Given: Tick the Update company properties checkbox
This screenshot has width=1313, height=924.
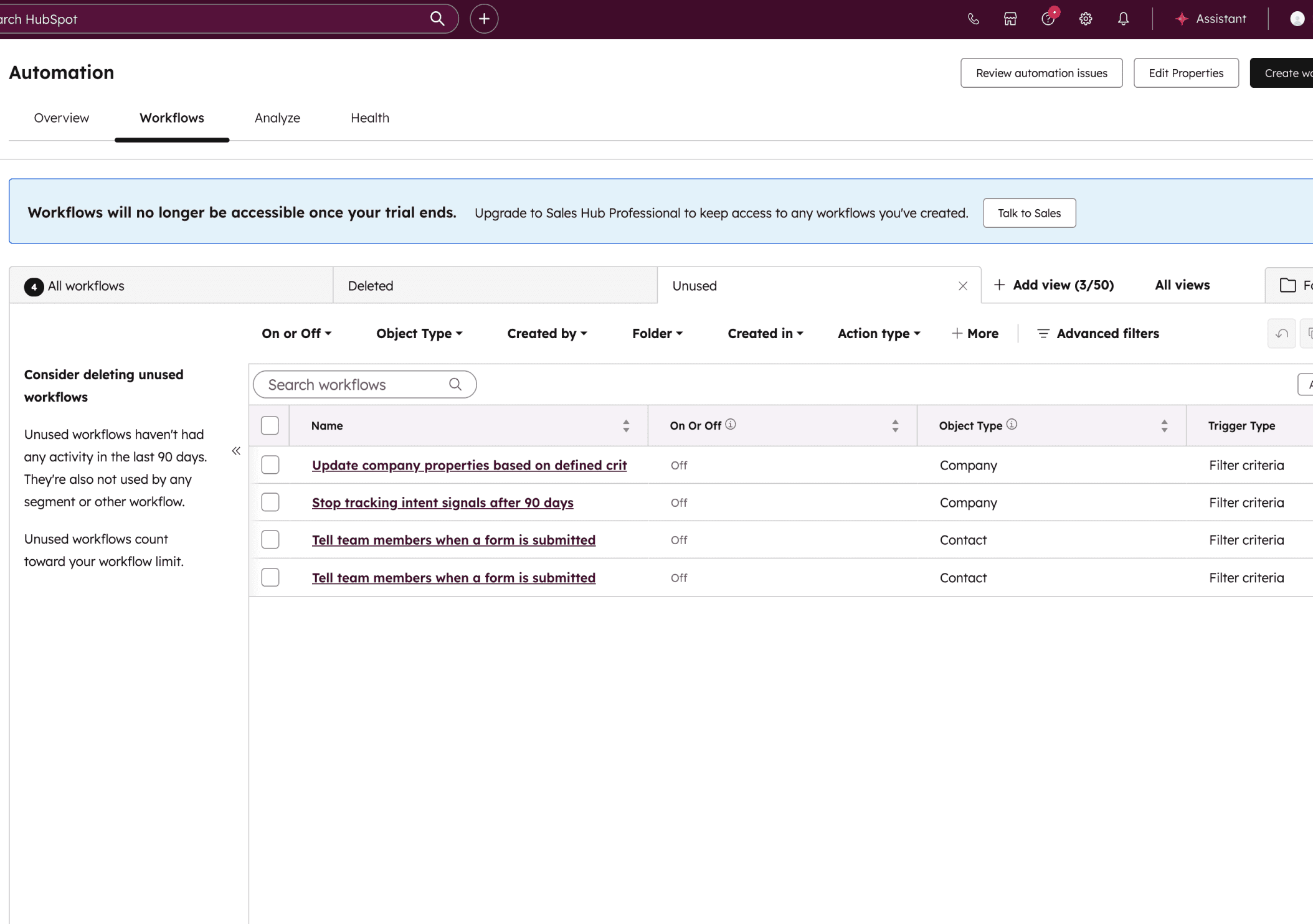Looking at the screenshot, I should pos(270,465).
